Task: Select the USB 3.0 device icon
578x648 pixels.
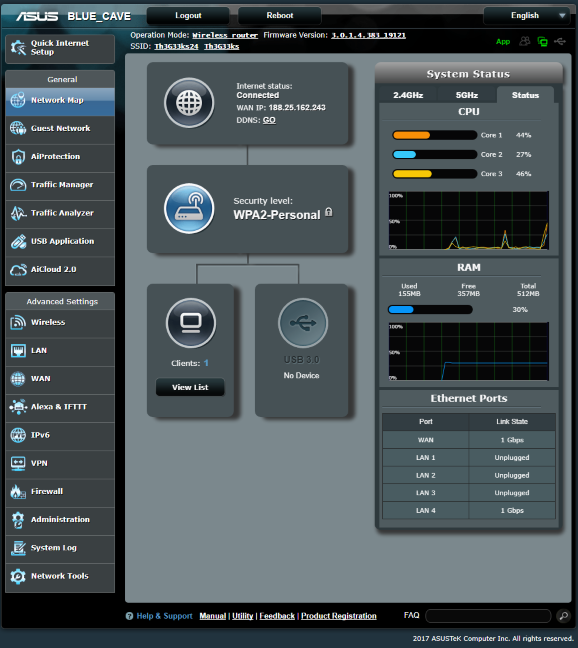Action: (303, 323)
